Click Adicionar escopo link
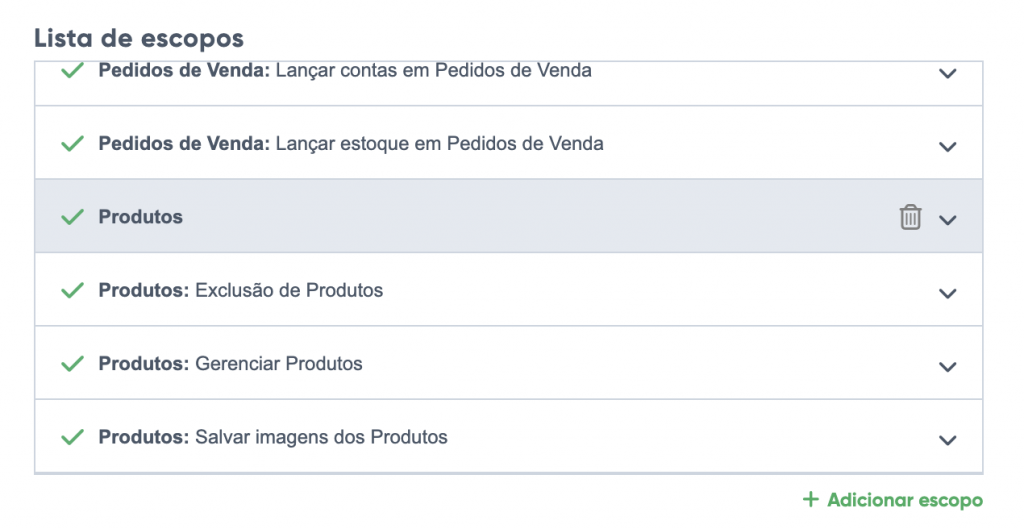 904,499
